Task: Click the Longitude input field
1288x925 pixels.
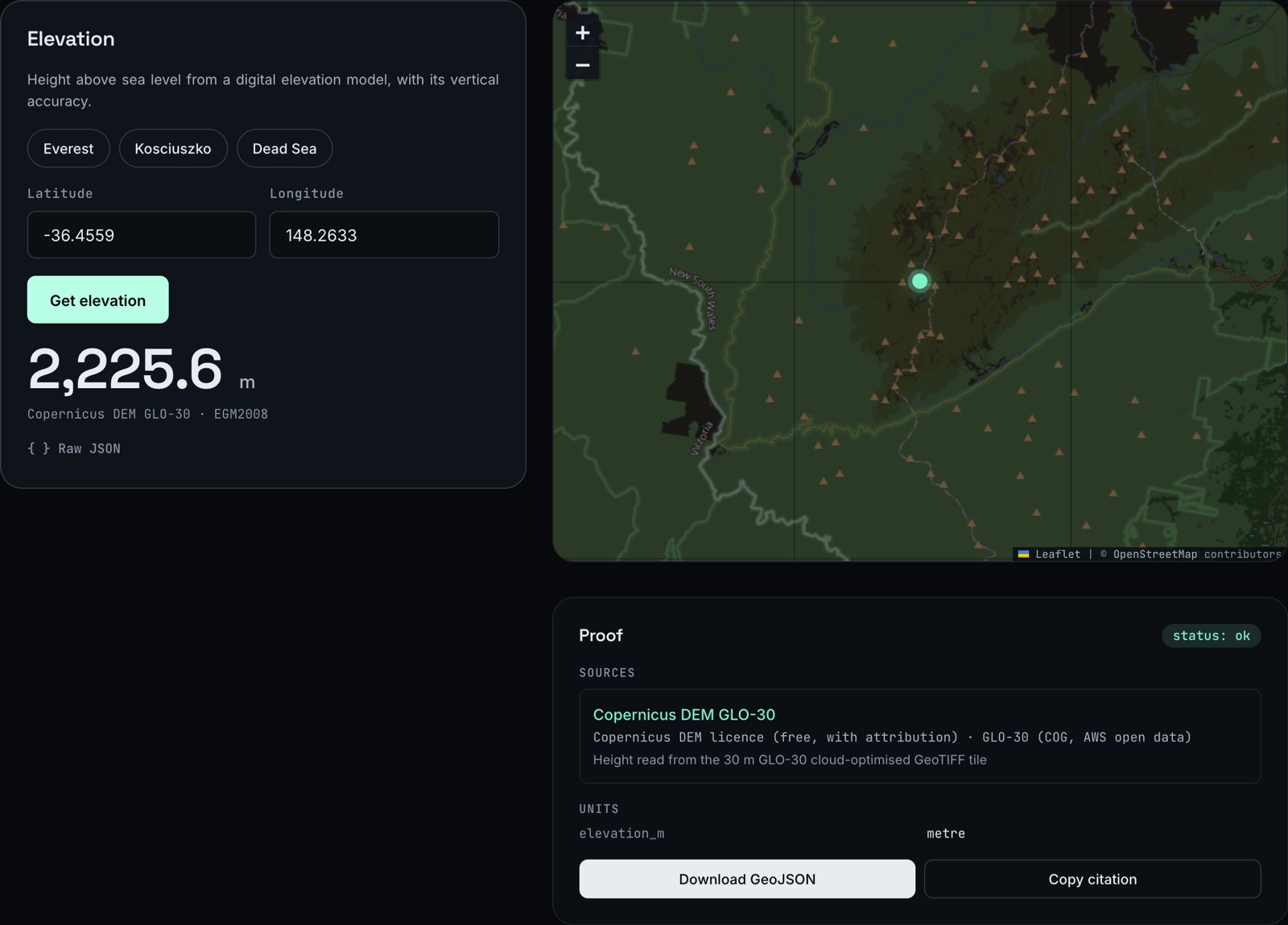Action: pyautogui.click(x=384, y=235)
